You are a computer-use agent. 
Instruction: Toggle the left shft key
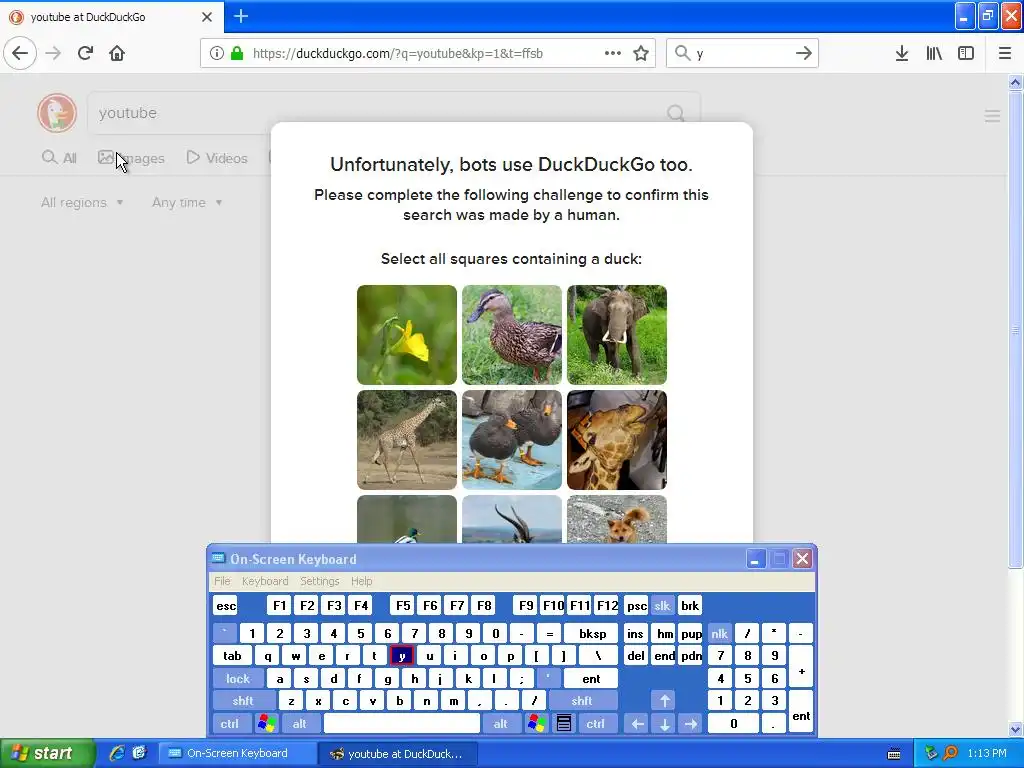coord(243,701)
